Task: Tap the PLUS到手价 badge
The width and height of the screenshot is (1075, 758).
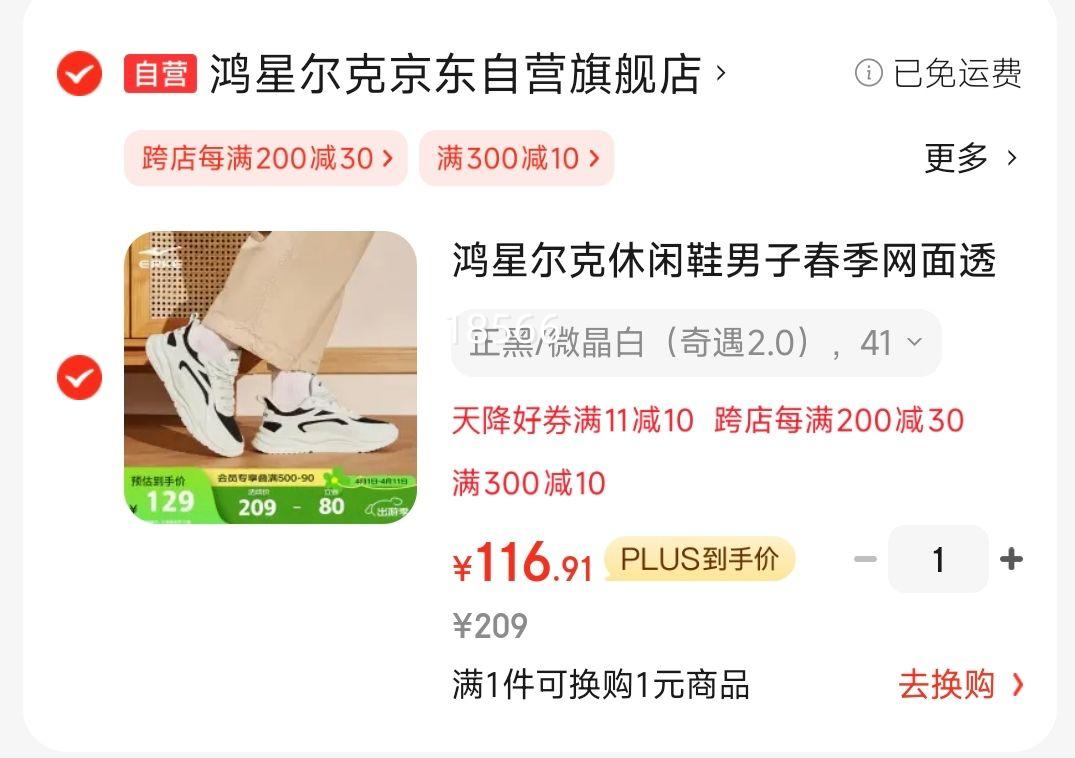Action: (699, 559)
